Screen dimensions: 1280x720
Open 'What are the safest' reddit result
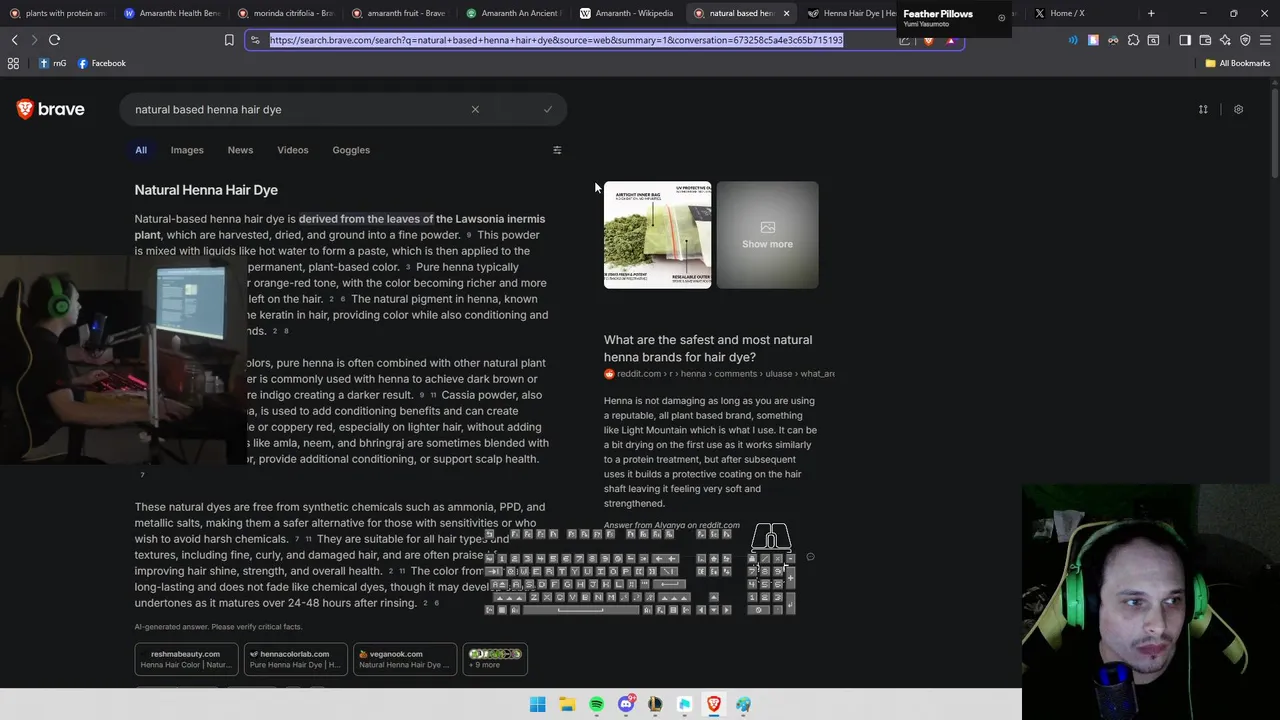(x=708, y=348)
